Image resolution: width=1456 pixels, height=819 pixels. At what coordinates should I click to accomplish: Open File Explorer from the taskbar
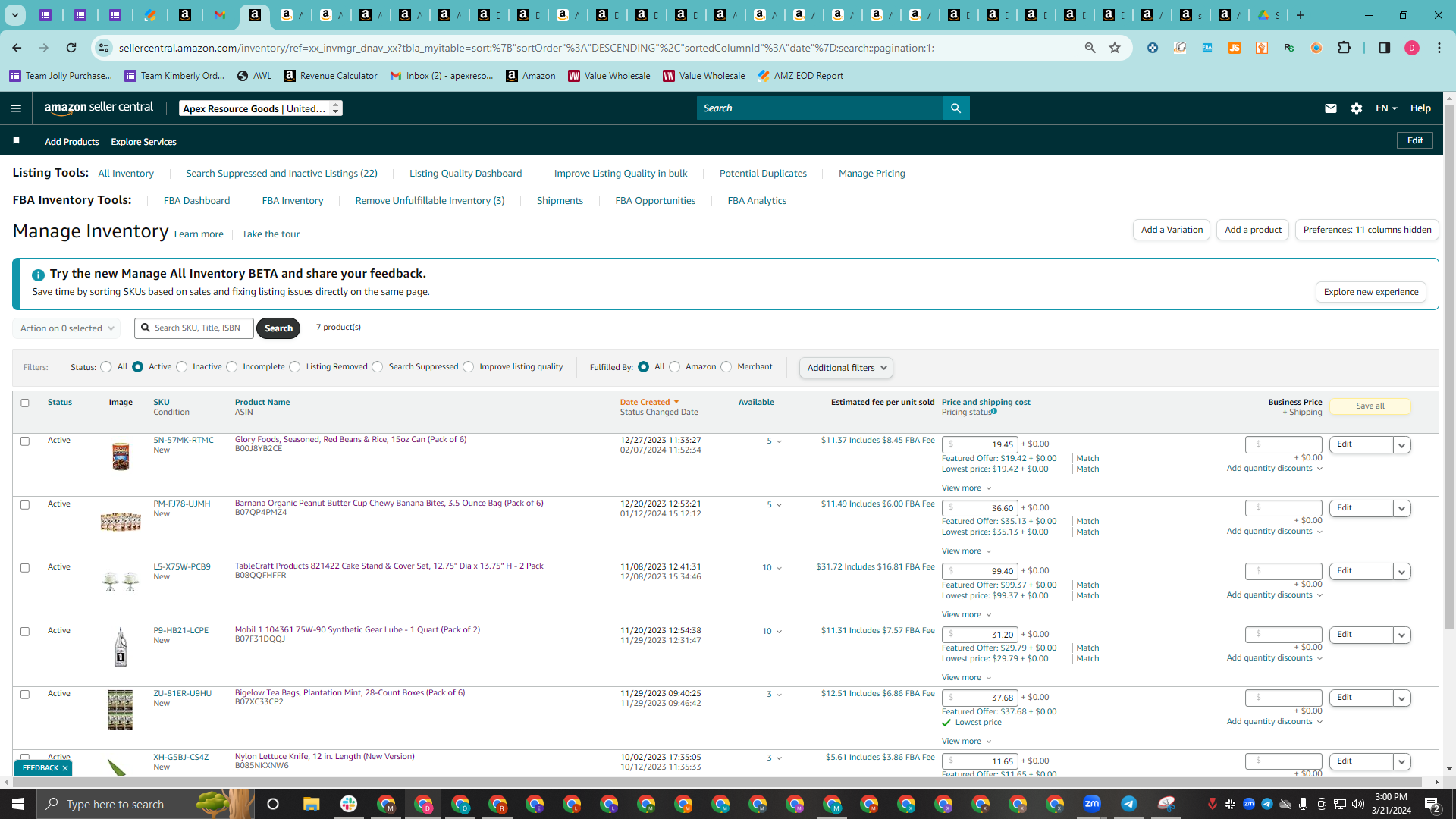(311, 804)
